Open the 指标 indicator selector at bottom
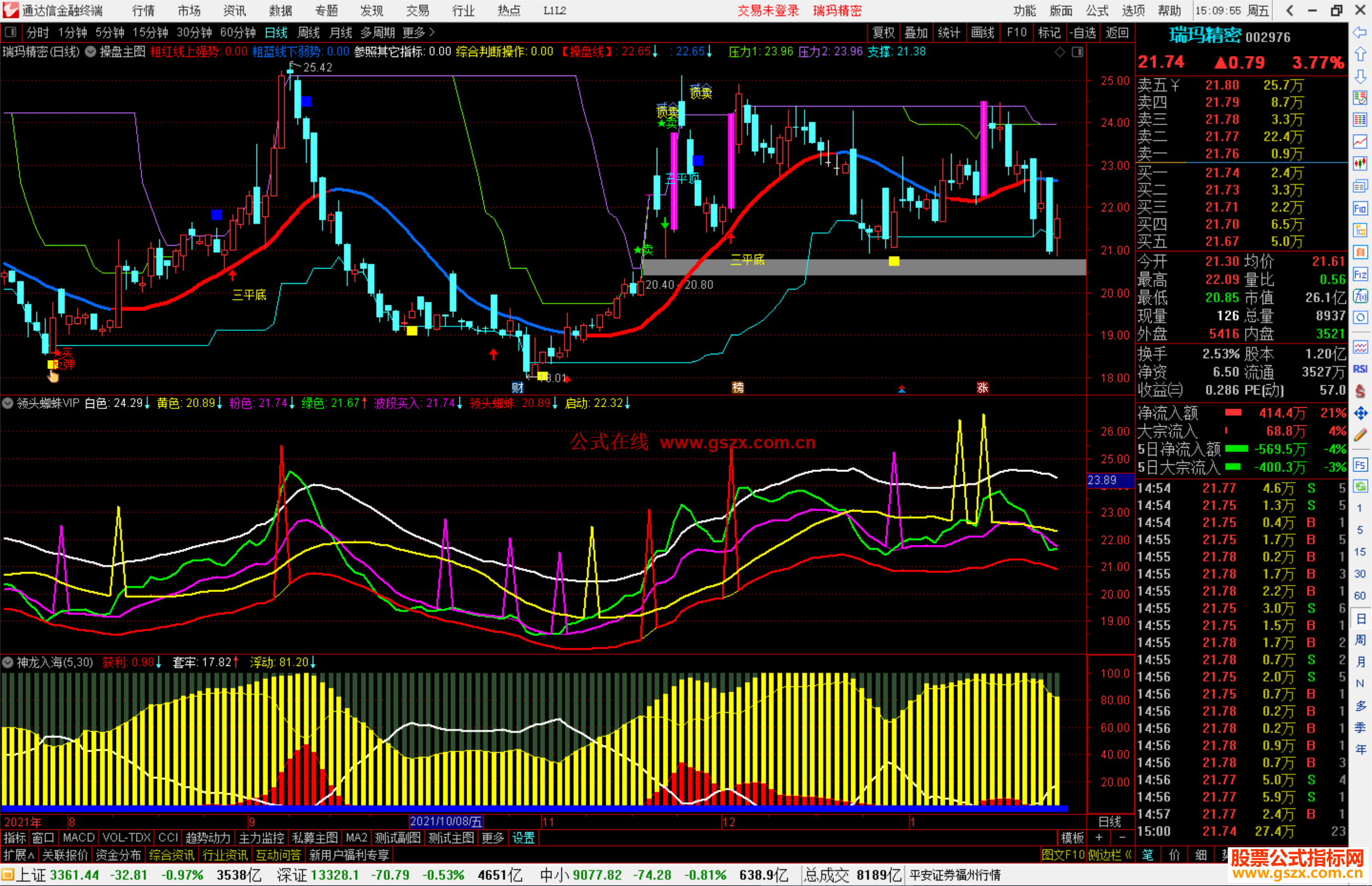The width and height of the screenshot is (1372, 886). pyautogui.click(x=15, y=838)
